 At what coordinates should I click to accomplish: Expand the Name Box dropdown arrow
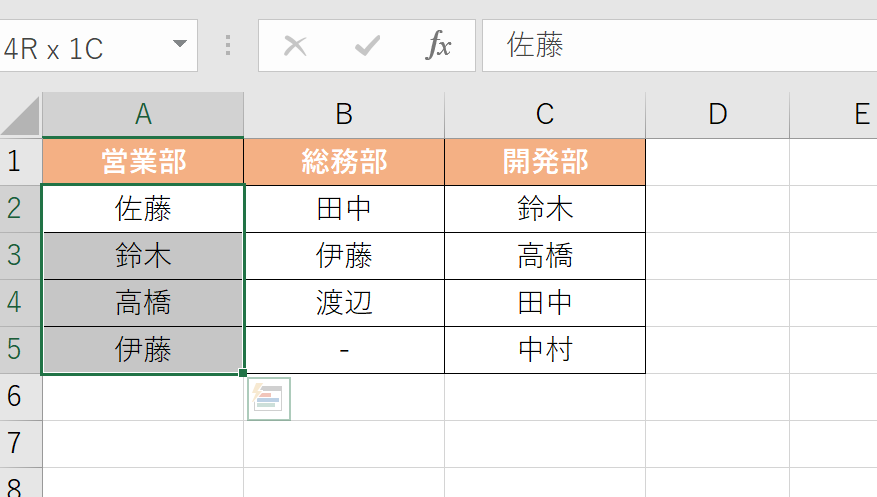coord(180,45)
